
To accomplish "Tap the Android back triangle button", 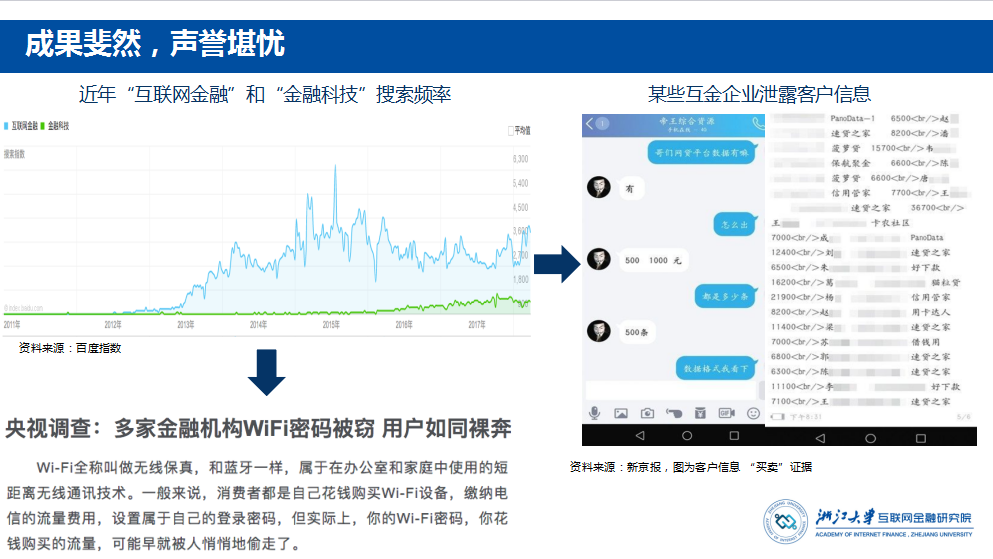I will (639, 436).
